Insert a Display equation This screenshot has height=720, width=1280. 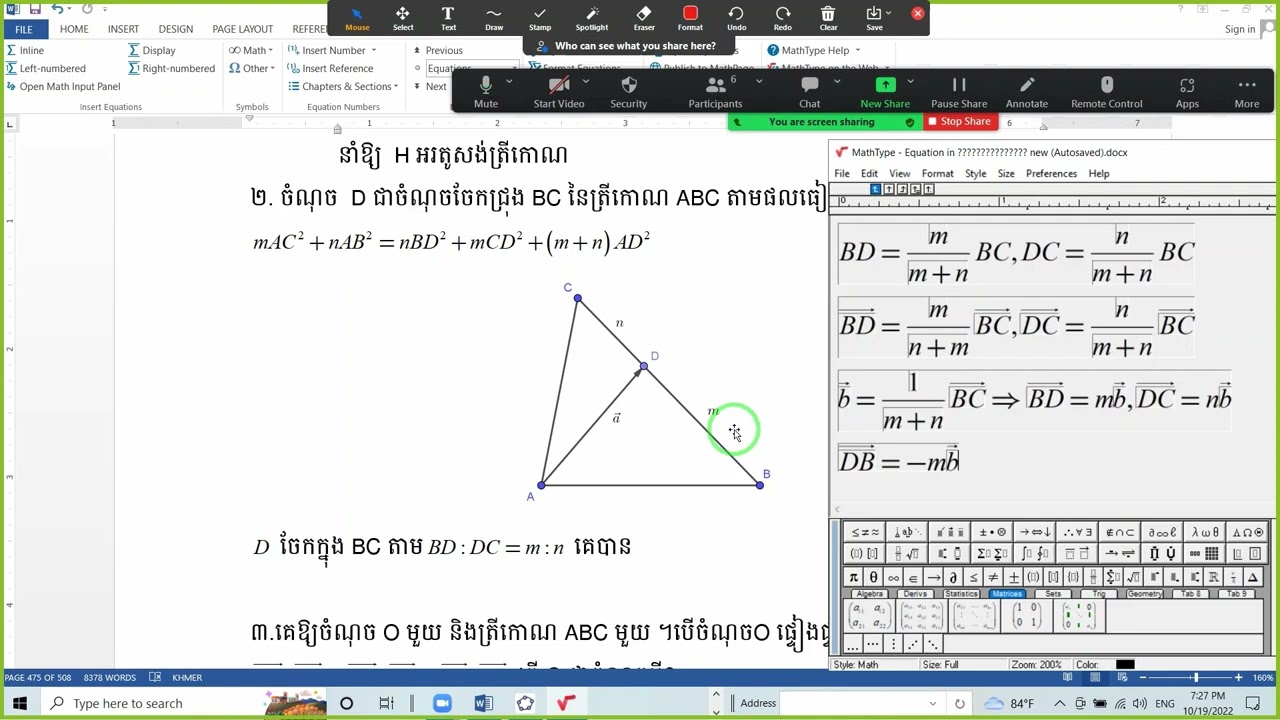point(152,50)
